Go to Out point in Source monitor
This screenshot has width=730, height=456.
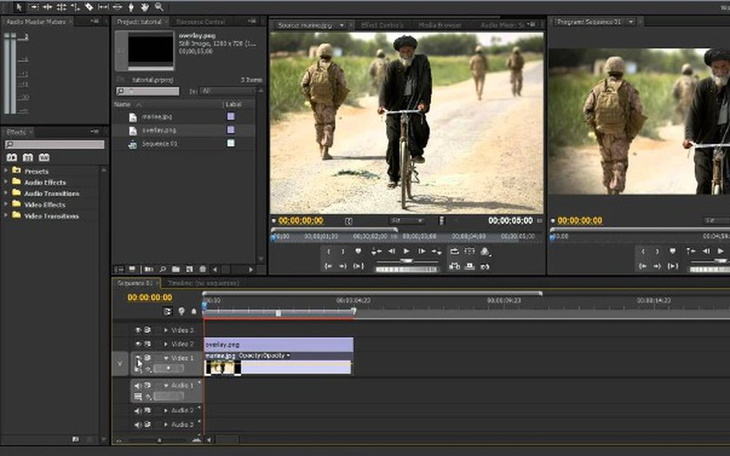click(x=343, y=266)
